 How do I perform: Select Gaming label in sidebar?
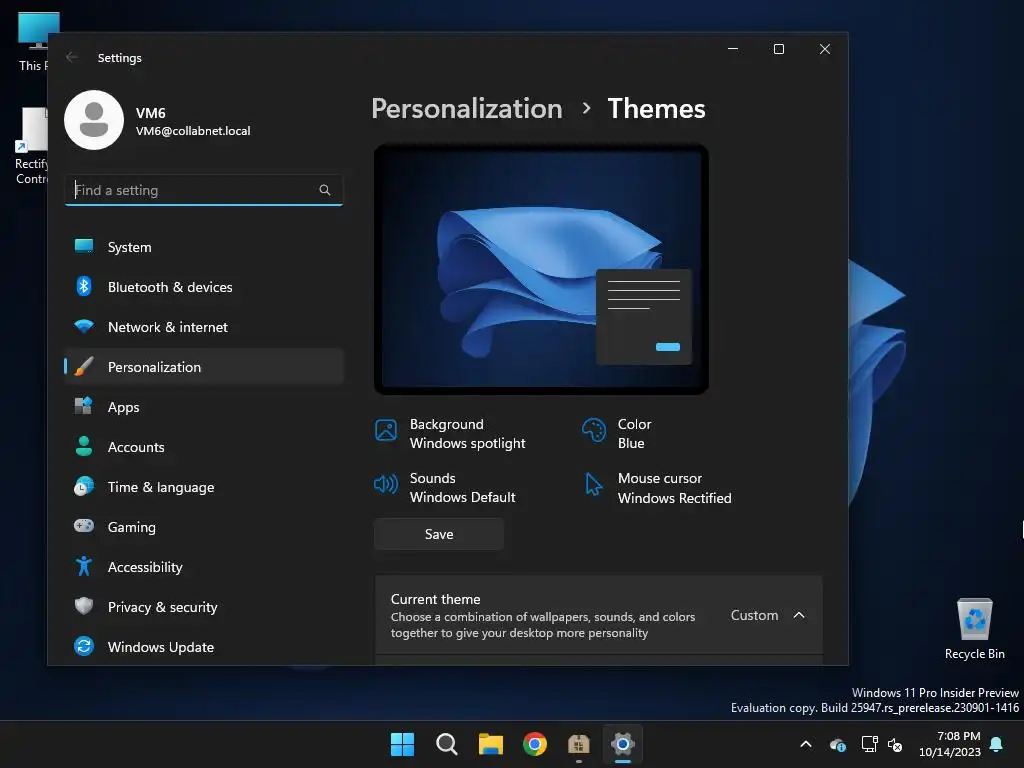[131, 527]
